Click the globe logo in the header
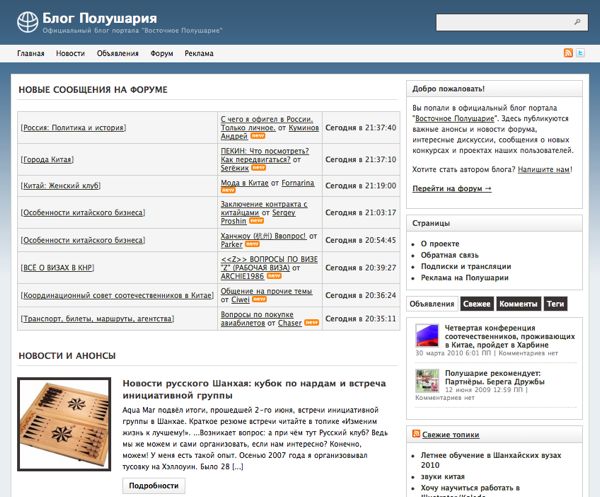 tap(29, 20)
